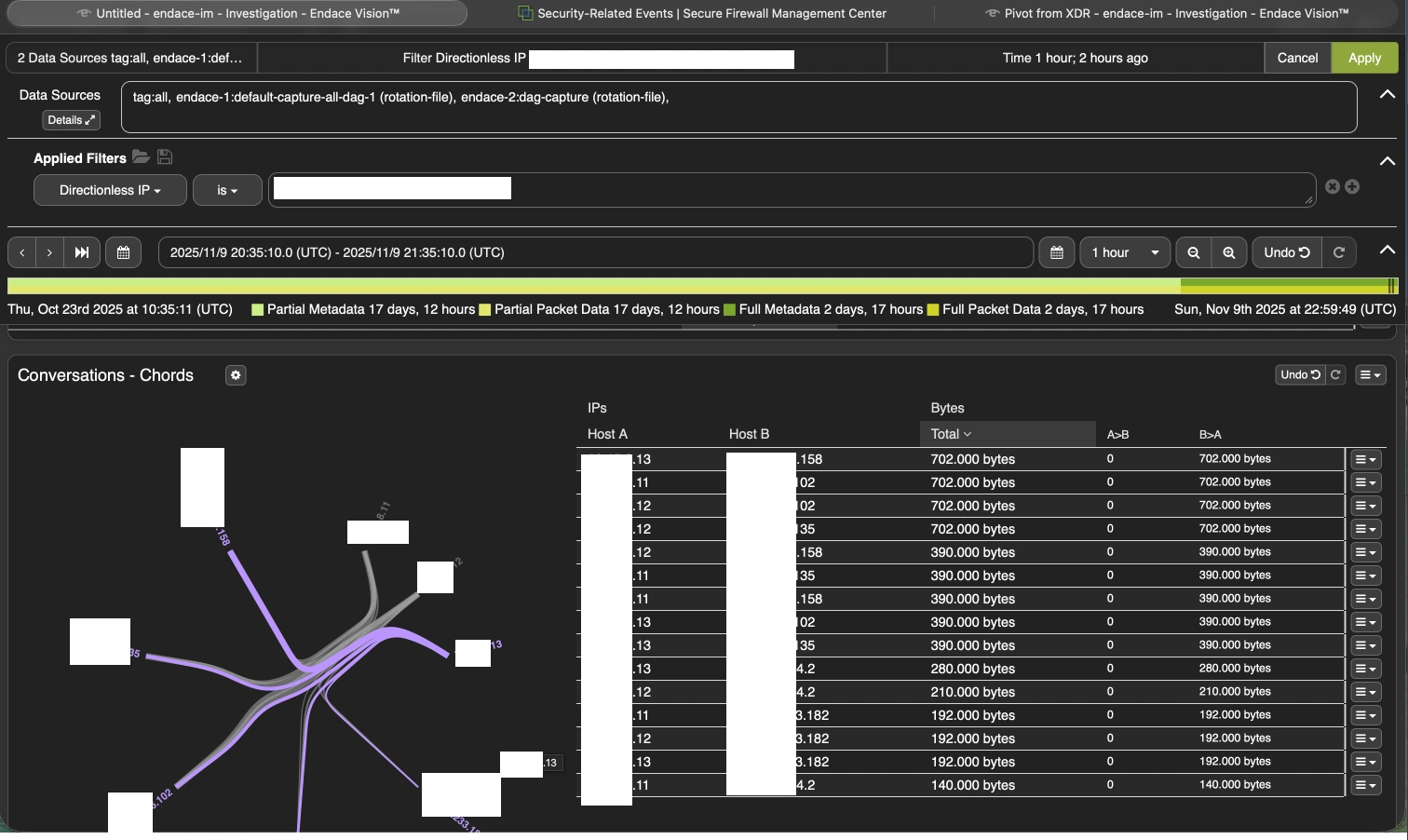Image resolution: width=1408 pixels, height=840 pixels.
Task: Click the save filter floppy disk icon
Action: 165,156
